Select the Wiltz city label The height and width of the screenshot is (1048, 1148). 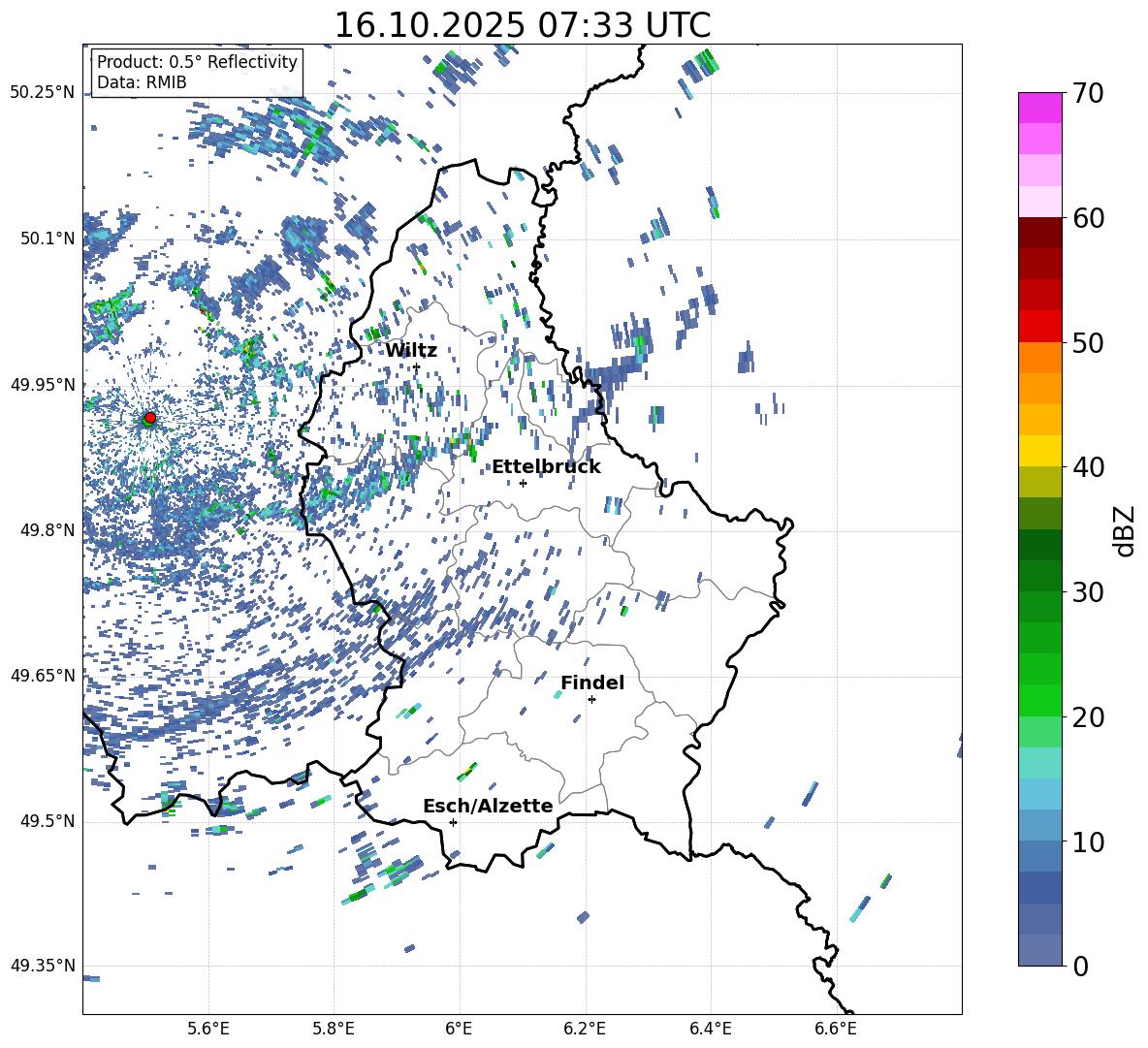pos(411,351)
